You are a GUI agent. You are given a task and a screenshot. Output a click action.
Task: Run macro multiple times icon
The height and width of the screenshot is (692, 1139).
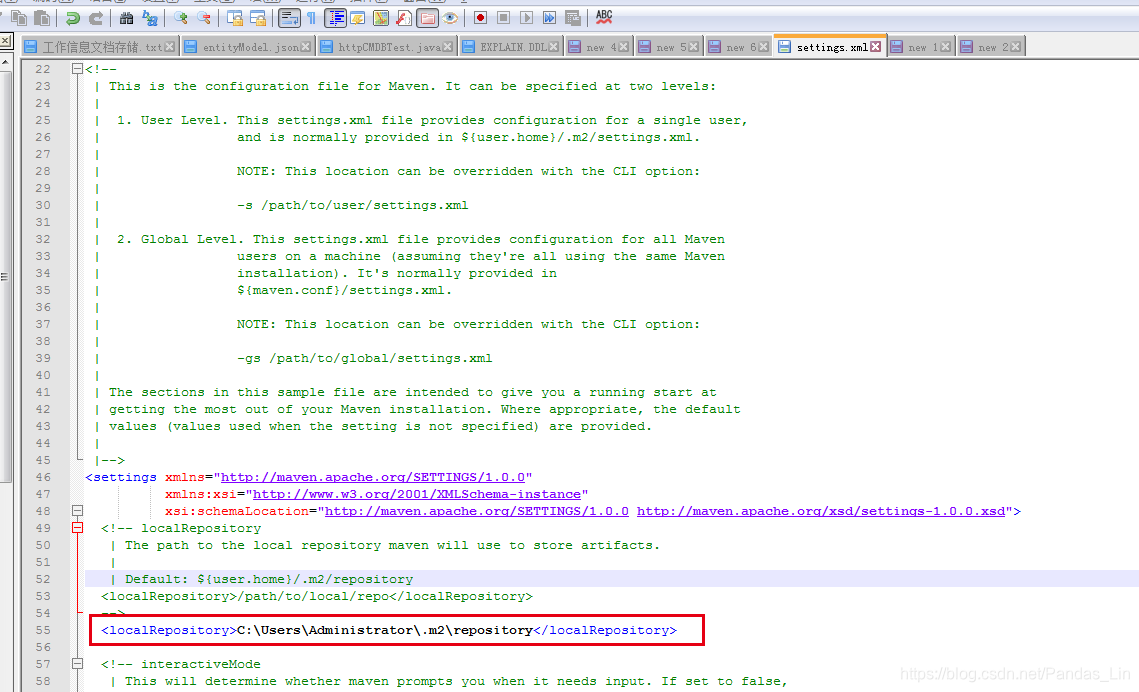coord(550,17)
